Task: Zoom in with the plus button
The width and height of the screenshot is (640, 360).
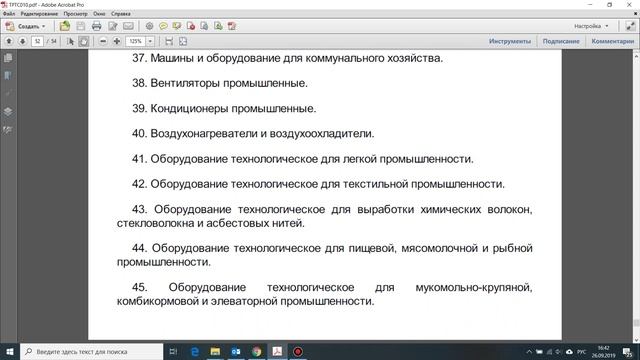Action: click(x=117, y=41)
